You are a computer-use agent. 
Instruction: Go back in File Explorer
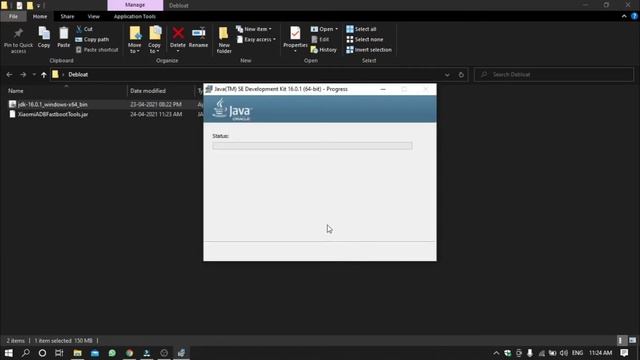tap(9, 75)
